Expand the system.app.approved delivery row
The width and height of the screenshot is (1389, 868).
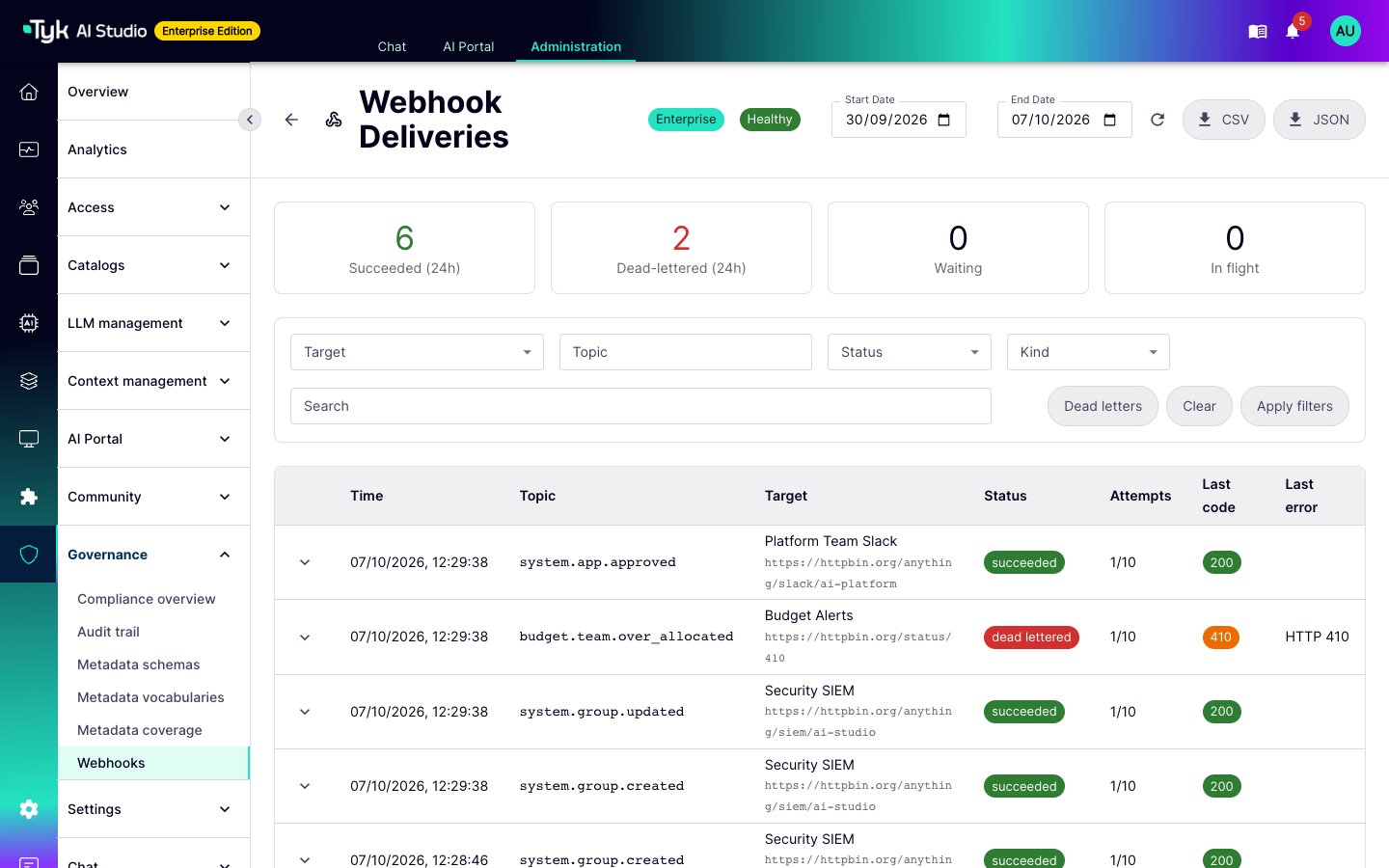[x=305, y=562]
